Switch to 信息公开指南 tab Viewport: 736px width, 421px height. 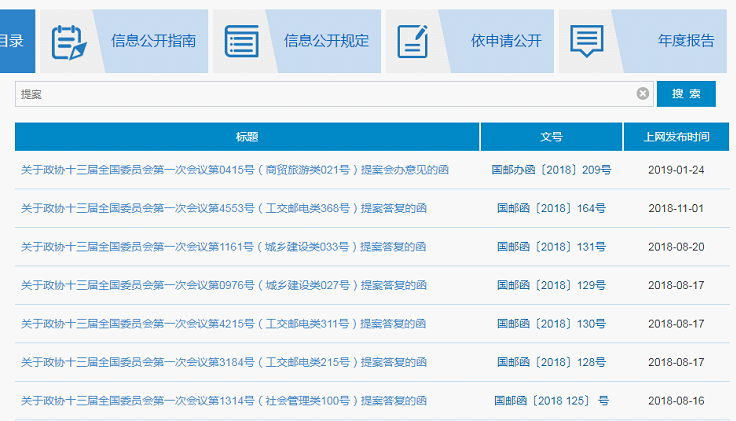[154, 41]
